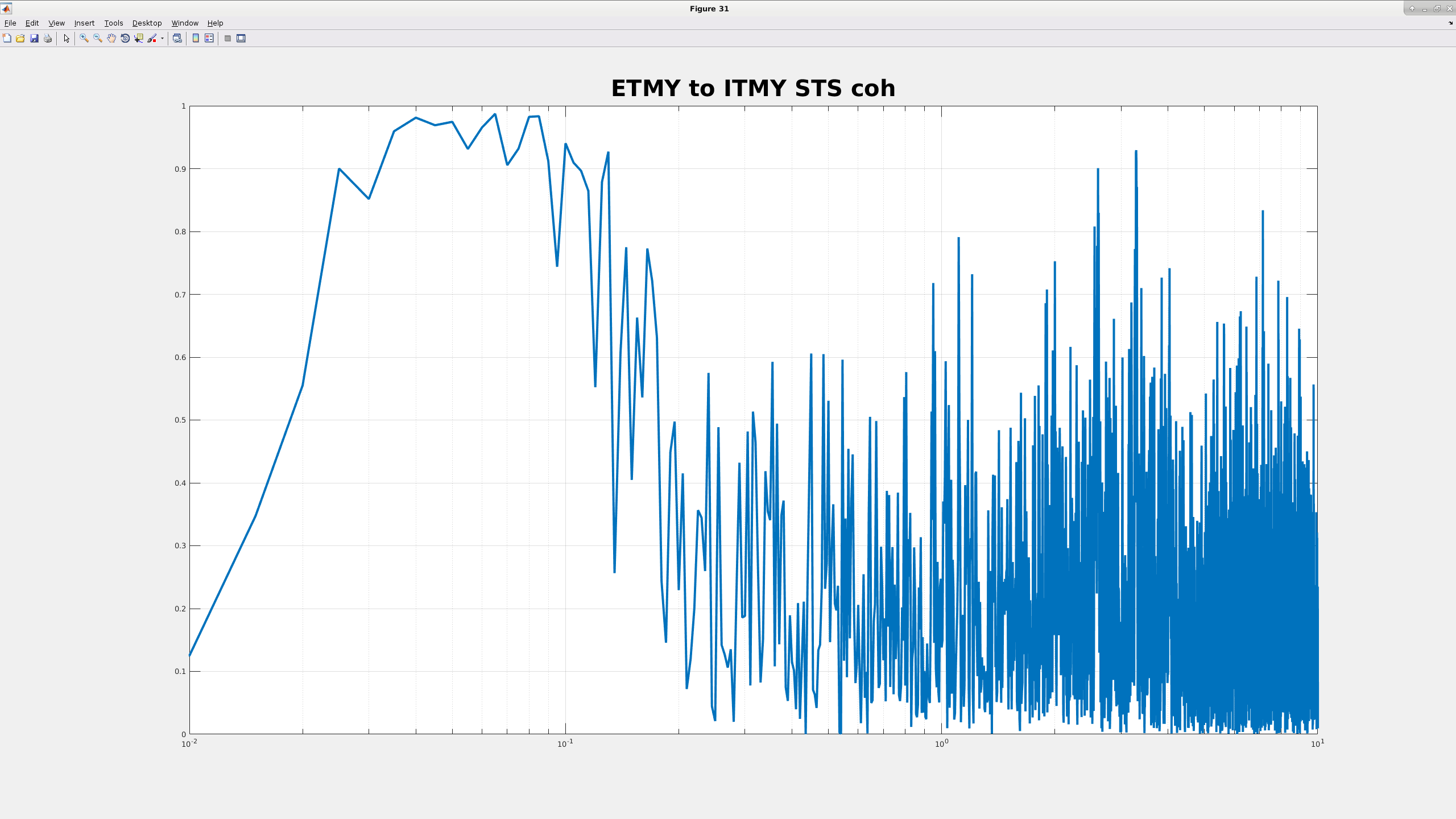Image resolution: width=1456 pixels, height=819 pixels.
Task: Click the x-axis tick label 10^-1
Action: point(565,743)
